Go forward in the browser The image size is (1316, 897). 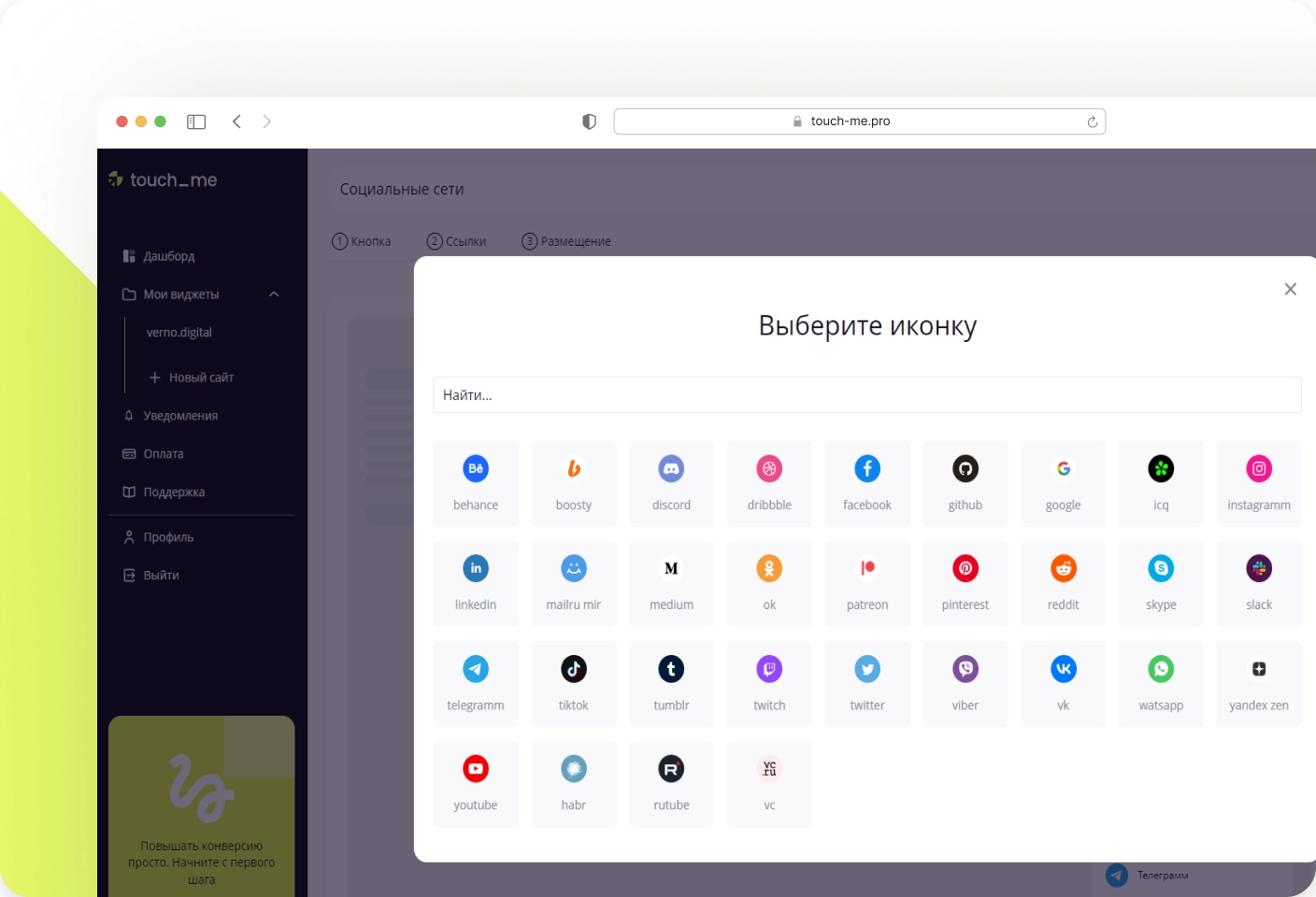tap(267, 121)
